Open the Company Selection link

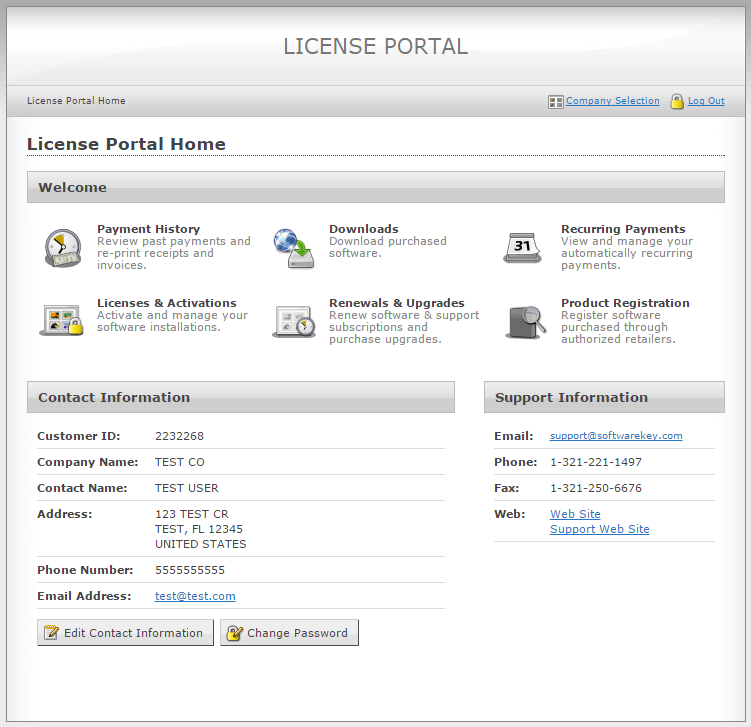pyautogui.click(x=612, y=101)
